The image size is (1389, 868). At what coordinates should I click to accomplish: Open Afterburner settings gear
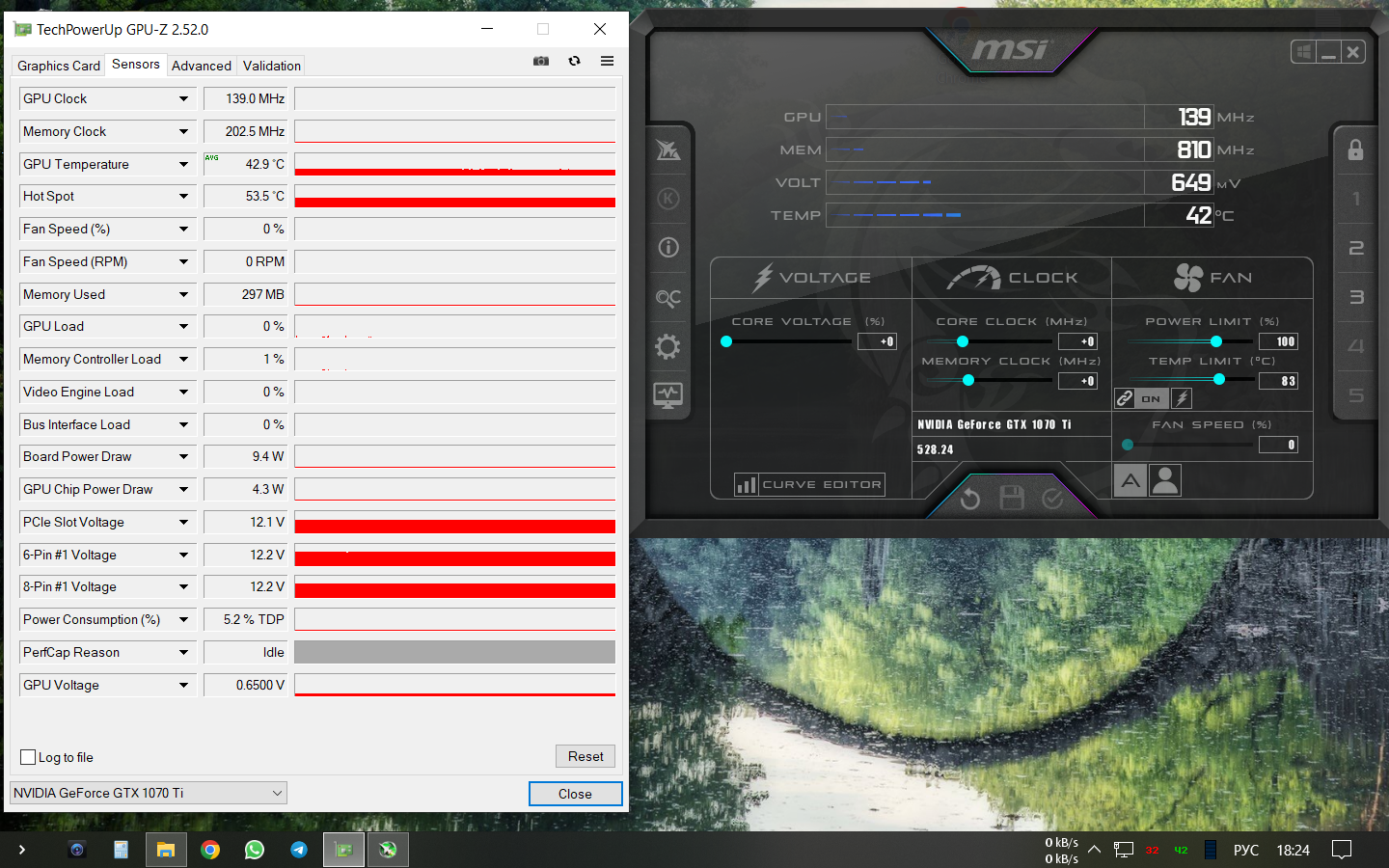coord(667,346)
